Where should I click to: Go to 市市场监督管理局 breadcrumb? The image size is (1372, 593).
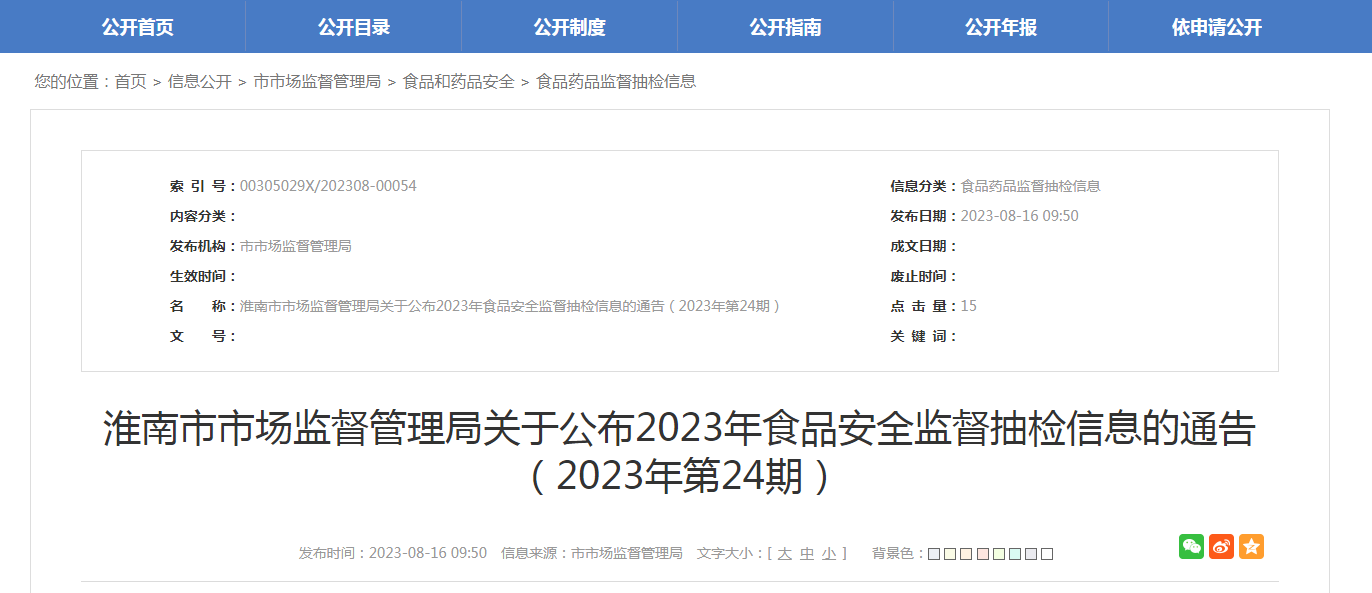pos(317,82)
